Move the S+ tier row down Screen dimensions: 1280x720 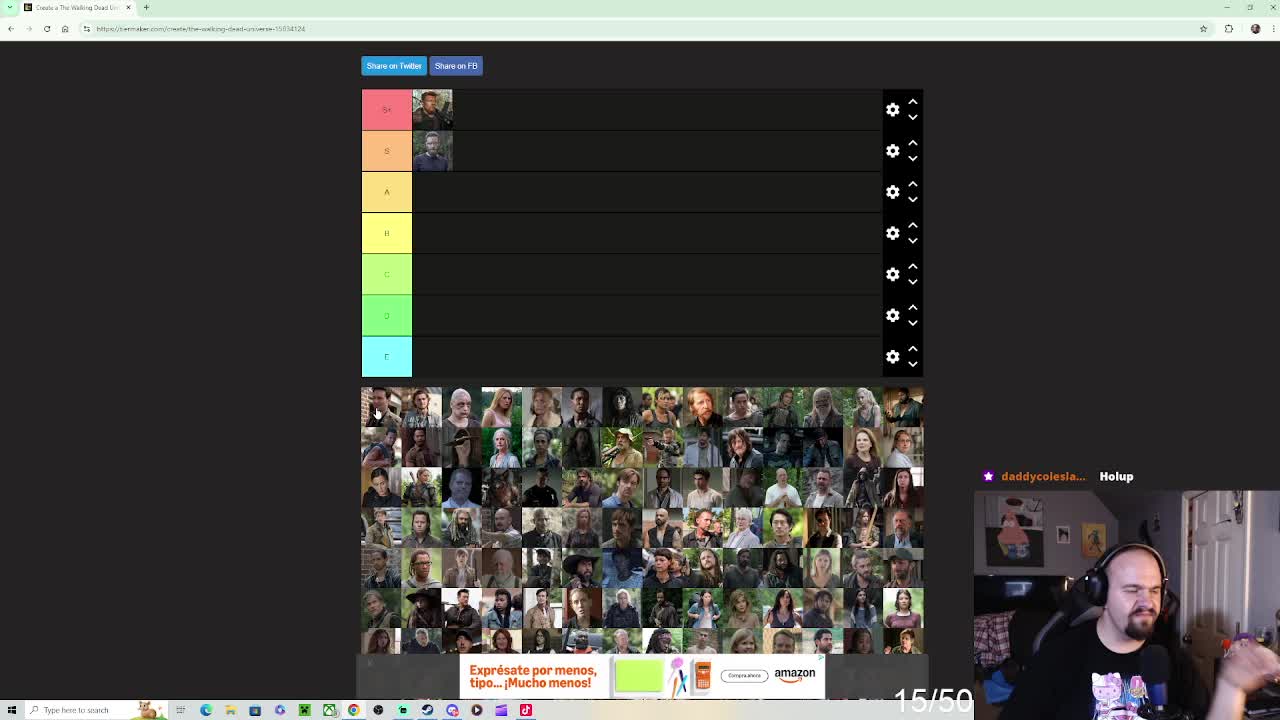click(x=912, y=117)
